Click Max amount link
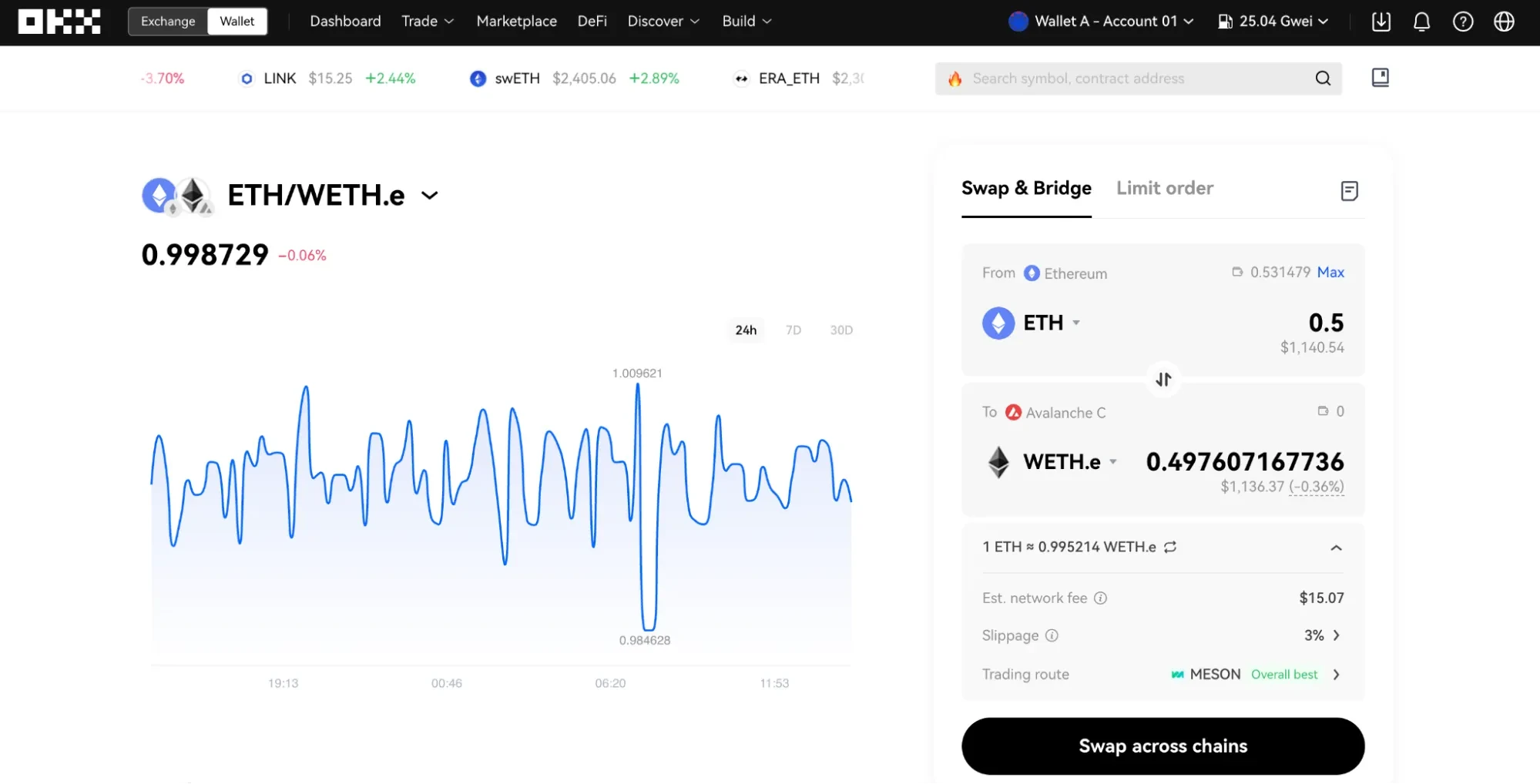1540x784 pixels. point(1330,272)
